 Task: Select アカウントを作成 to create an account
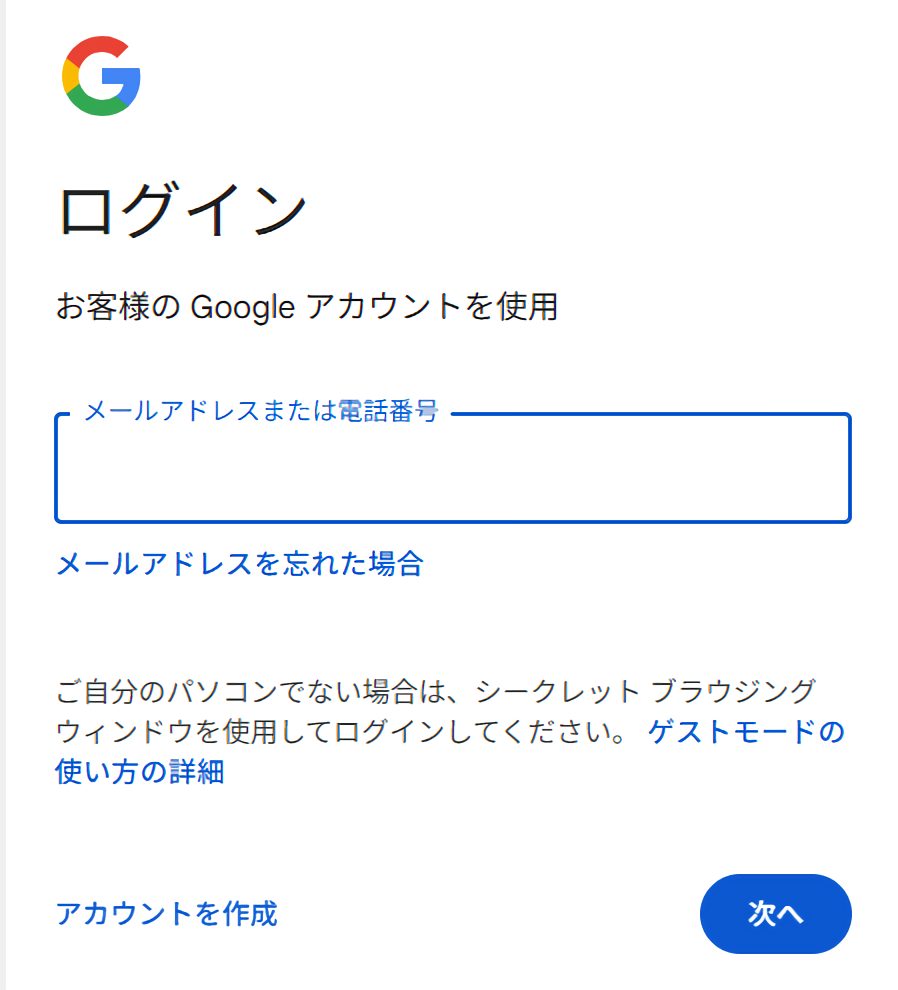pyautogui.click(x=167, y=913)
